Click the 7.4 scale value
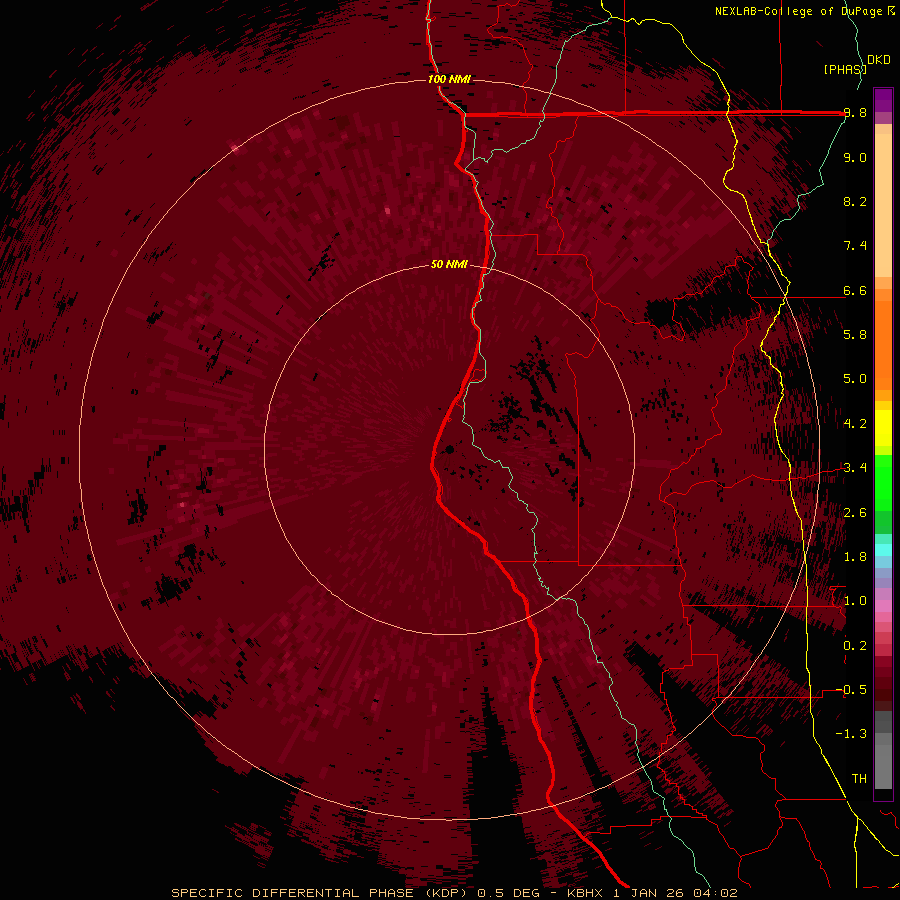Screen dimensions: 900x900 [x=855, y=246]
